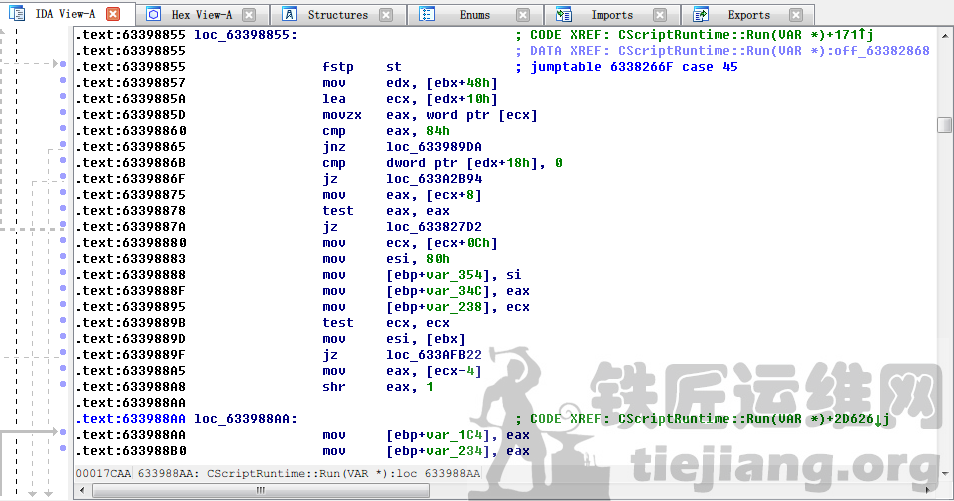The width and height of the screenshot is (954, 501).
Task: Click jump target loc_633AFB22
Action: pos(434,355)
